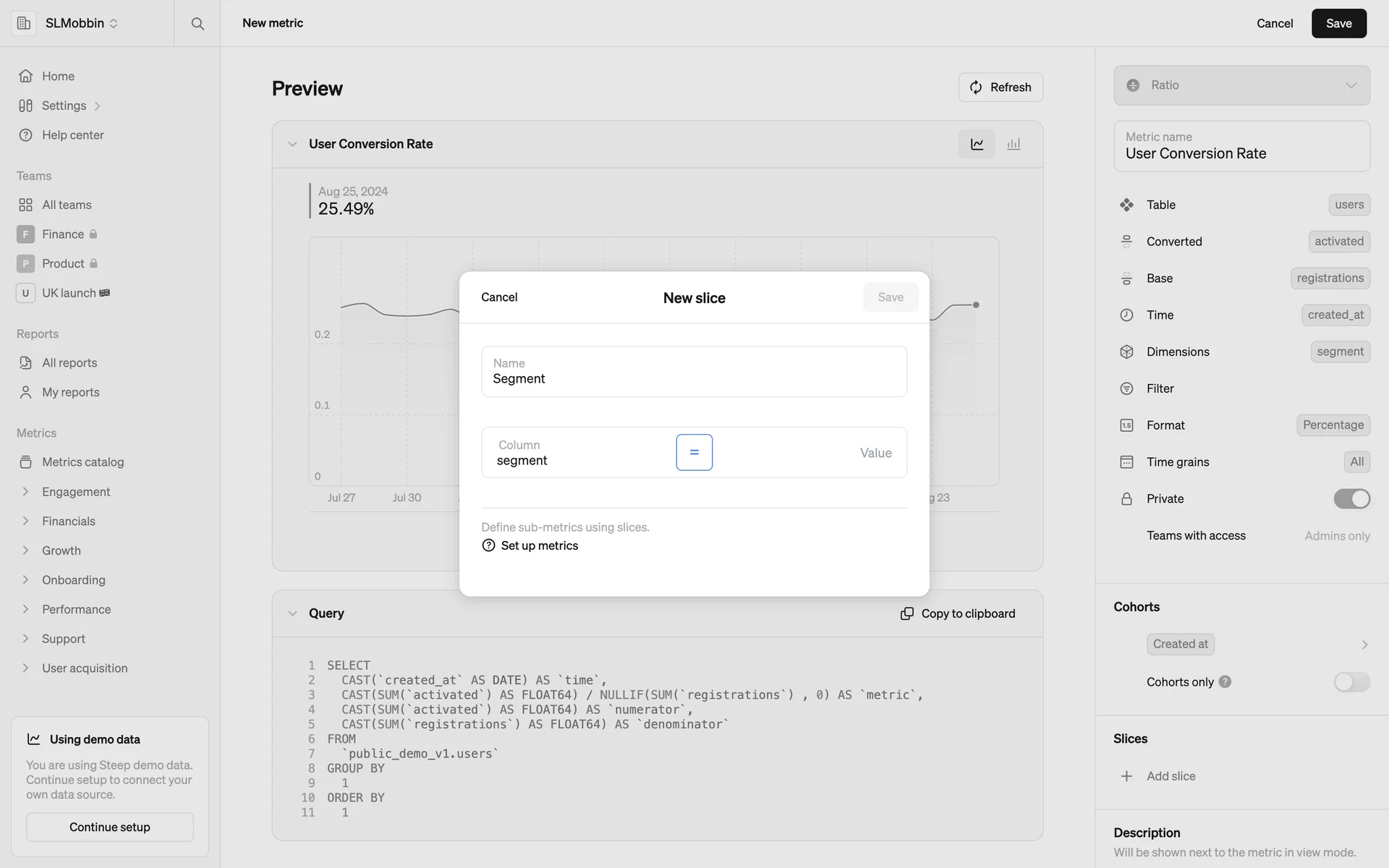
Task: Switch to bar chart view icon
Action: (1014, 144)
